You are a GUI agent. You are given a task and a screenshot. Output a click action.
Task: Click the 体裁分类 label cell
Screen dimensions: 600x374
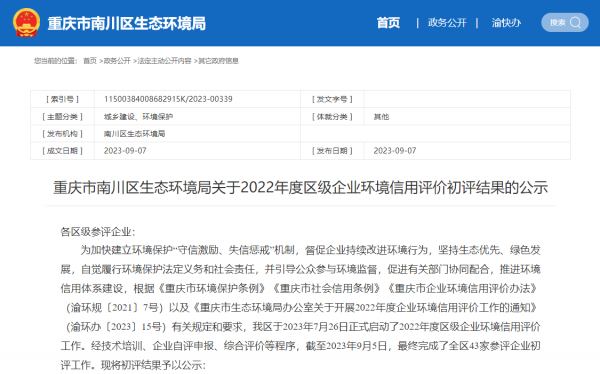[x=332, y=116]
